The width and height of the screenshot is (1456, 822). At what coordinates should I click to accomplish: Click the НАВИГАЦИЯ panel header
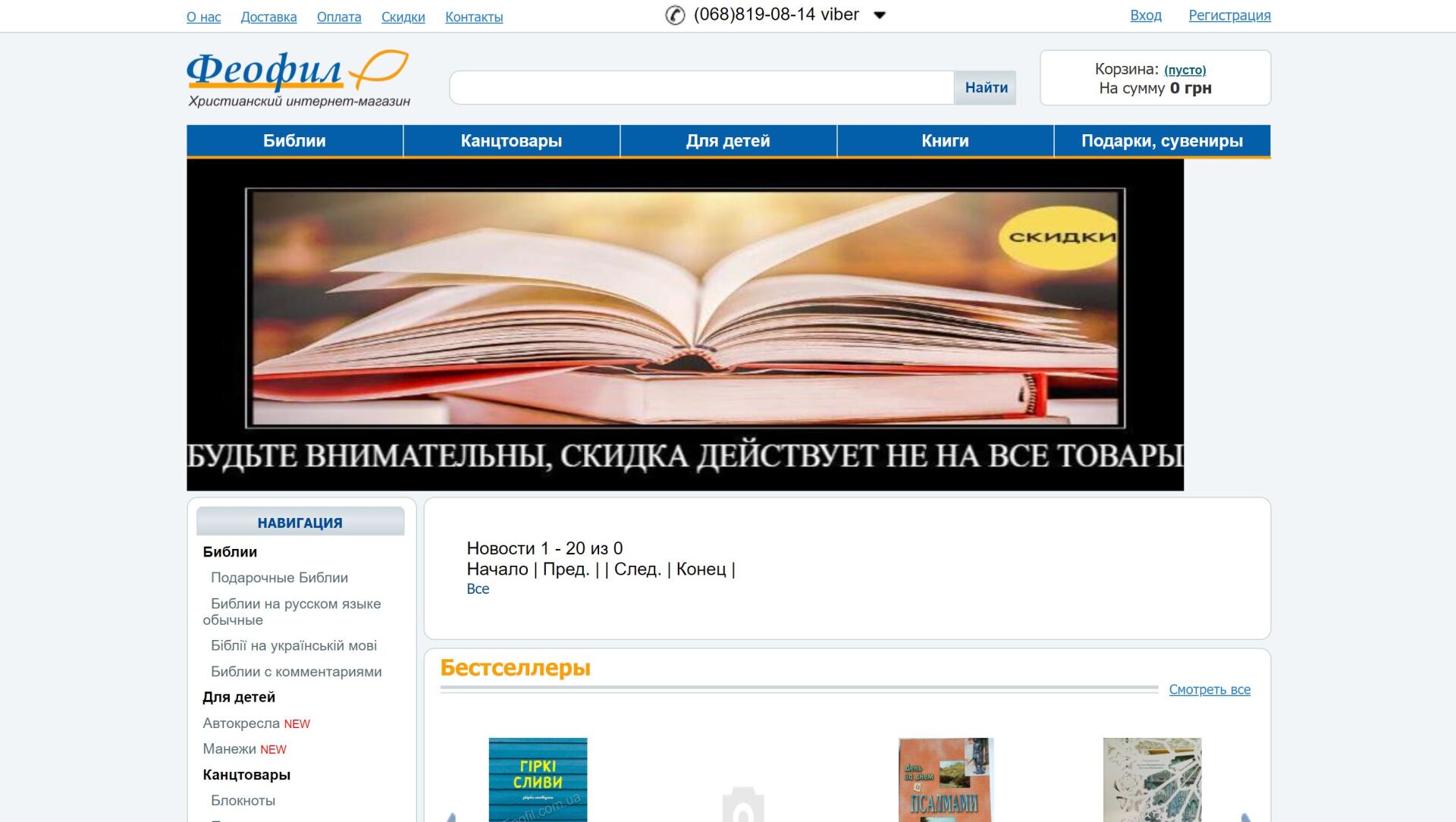click(300, 522)
